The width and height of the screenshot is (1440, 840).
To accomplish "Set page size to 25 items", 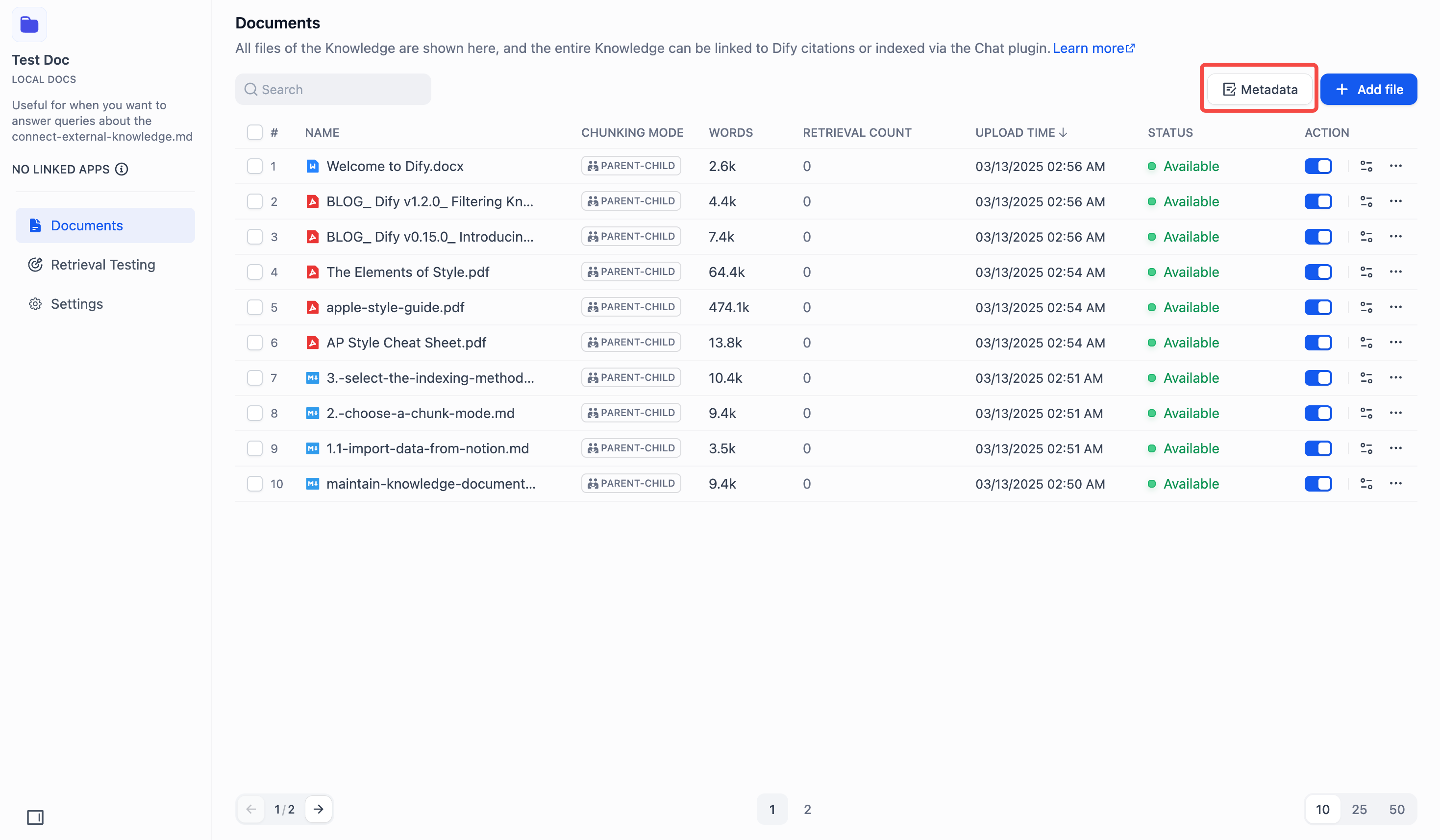I will (x=1359, y=809).
